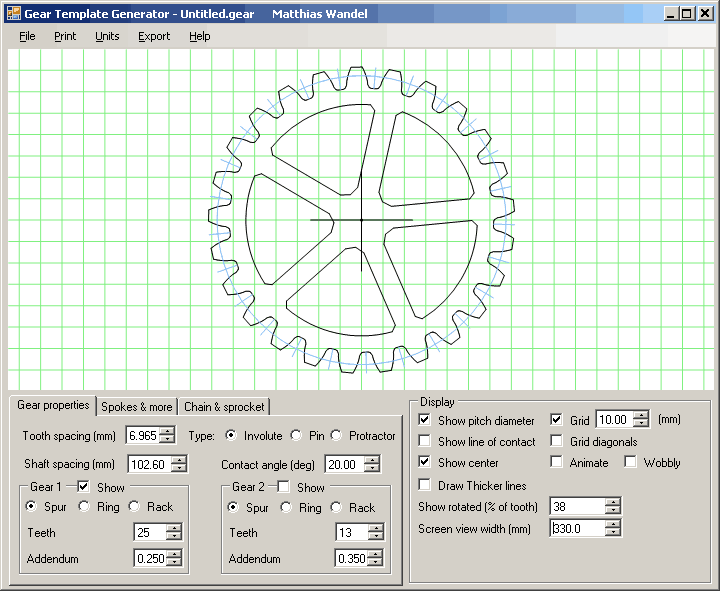
Task: Toggle the Animate checkbox
Action: [557, 463]
